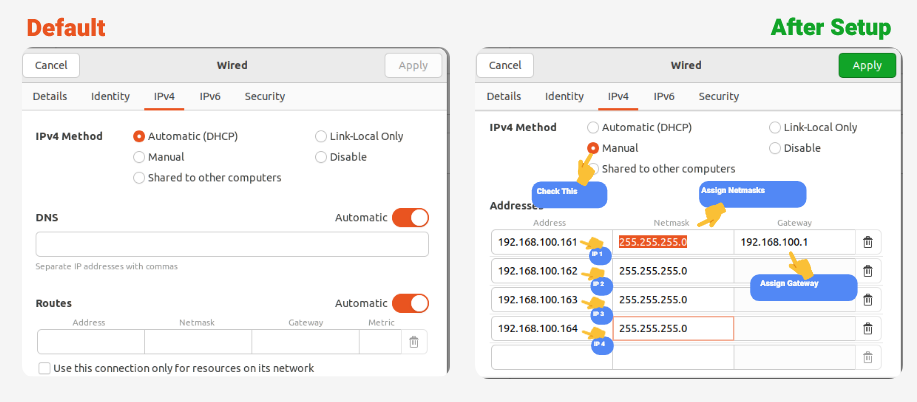Viewport: 917px width, 402px height.
Task: Delete the 192.168.100.164 address row
Action: coord(867,328)
